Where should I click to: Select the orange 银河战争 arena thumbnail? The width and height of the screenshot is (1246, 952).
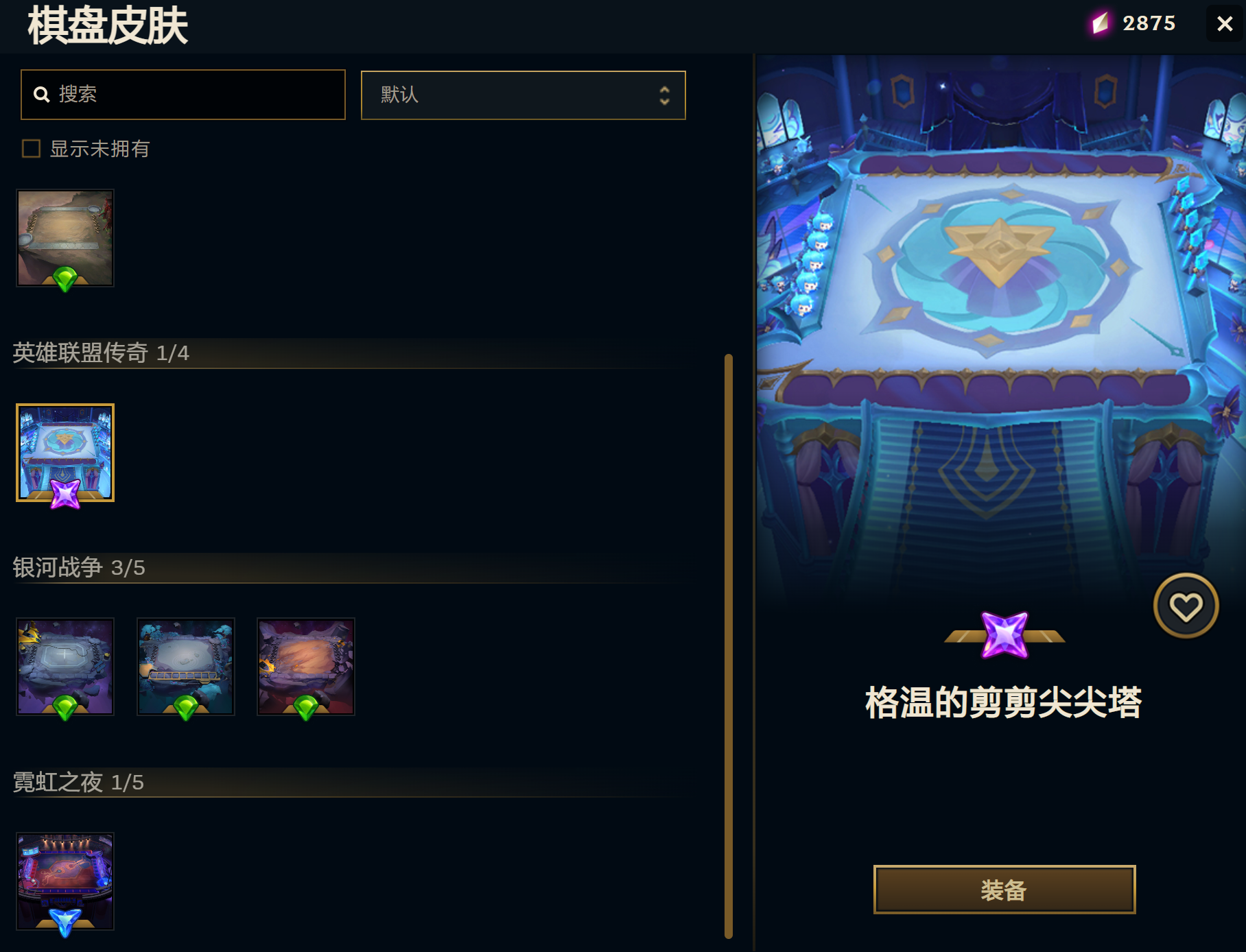pos(306,667)
